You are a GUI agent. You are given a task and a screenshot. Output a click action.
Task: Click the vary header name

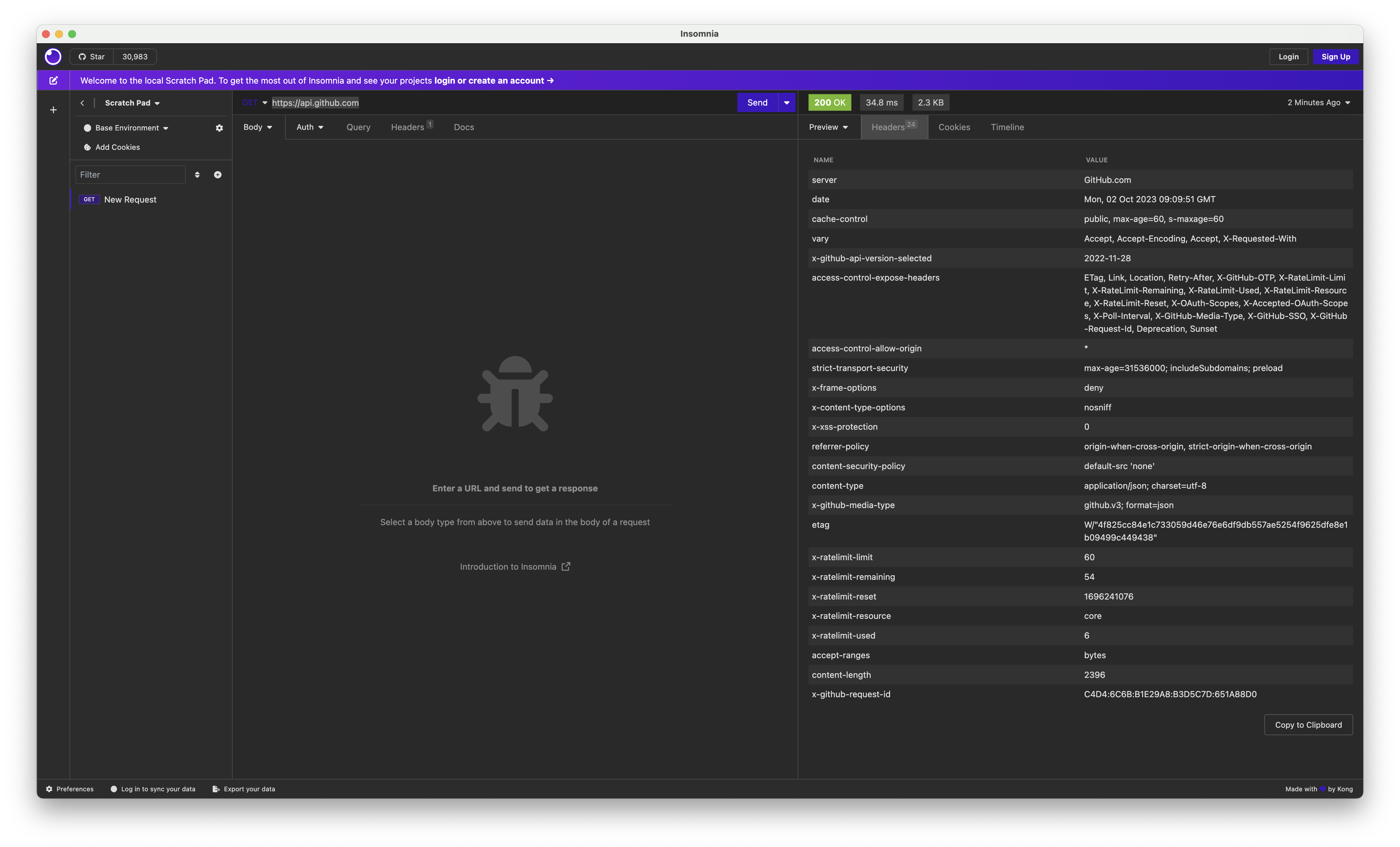click(x=820, y=239)
